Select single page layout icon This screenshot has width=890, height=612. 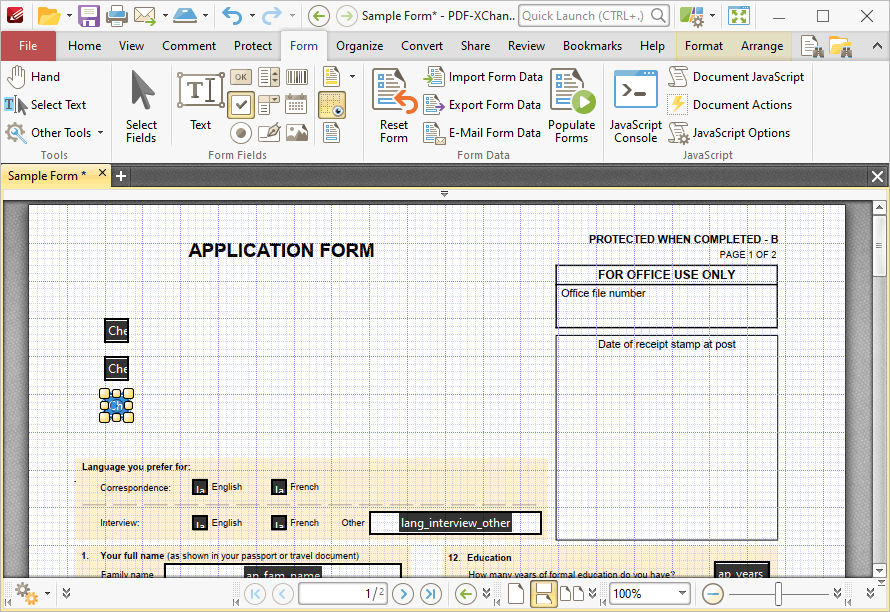515,594
